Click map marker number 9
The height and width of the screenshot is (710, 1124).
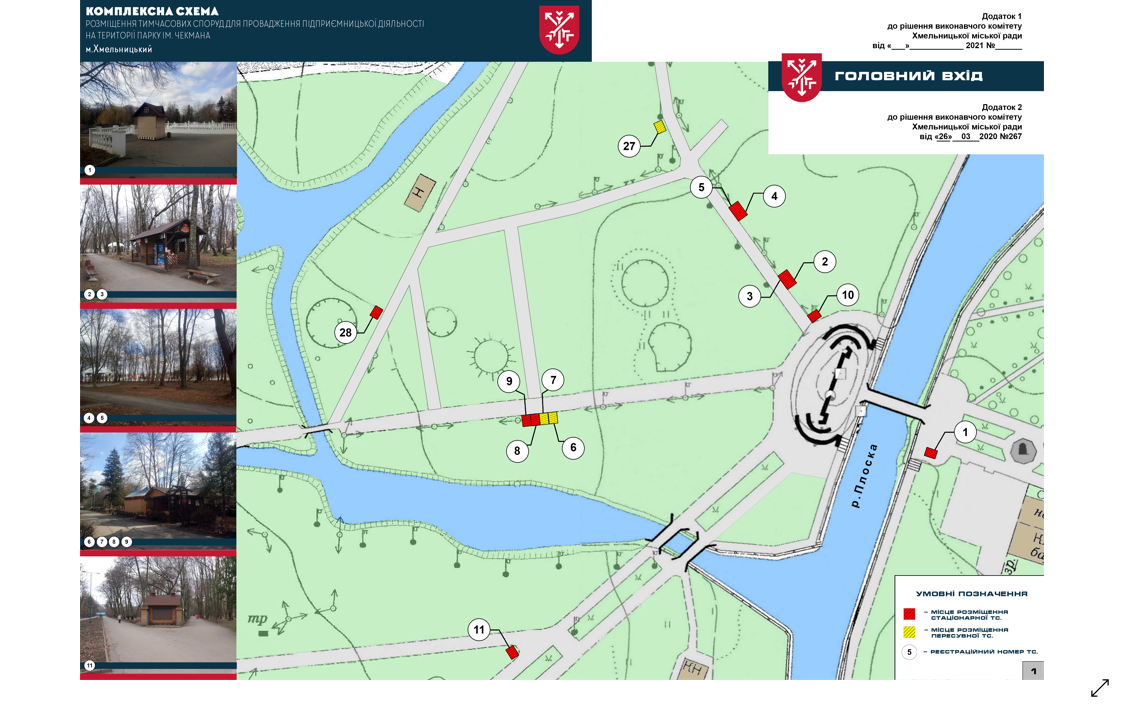[x=510, y=381]
